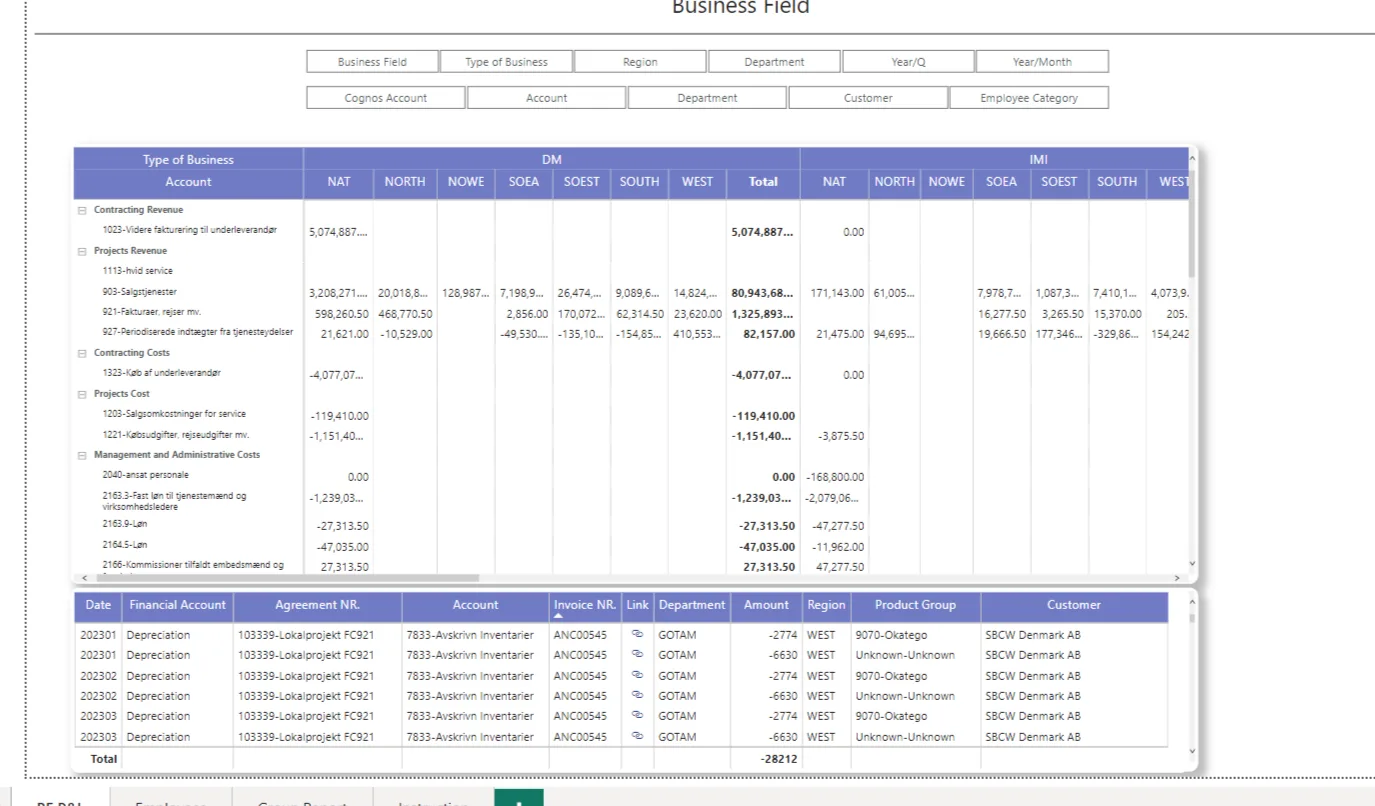Click the -168,800.00 cell value
Screen dimensions: 1375x806
[835, 477]
